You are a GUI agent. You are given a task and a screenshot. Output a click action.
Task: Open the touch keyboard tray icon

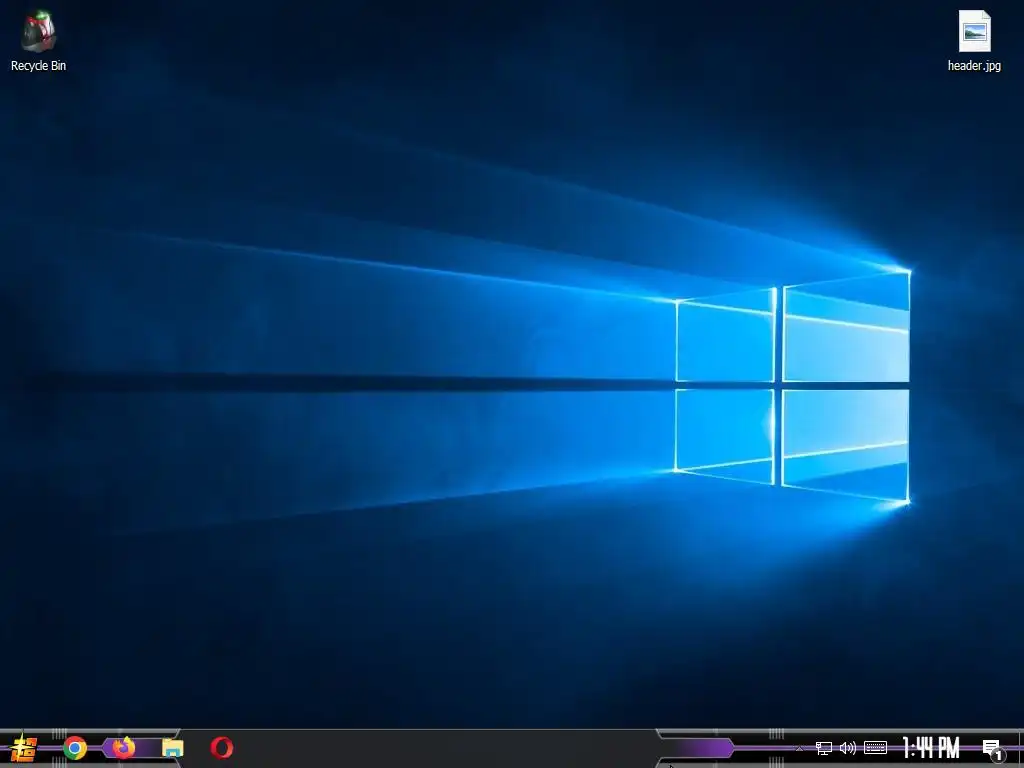click(x=875, y=748)
